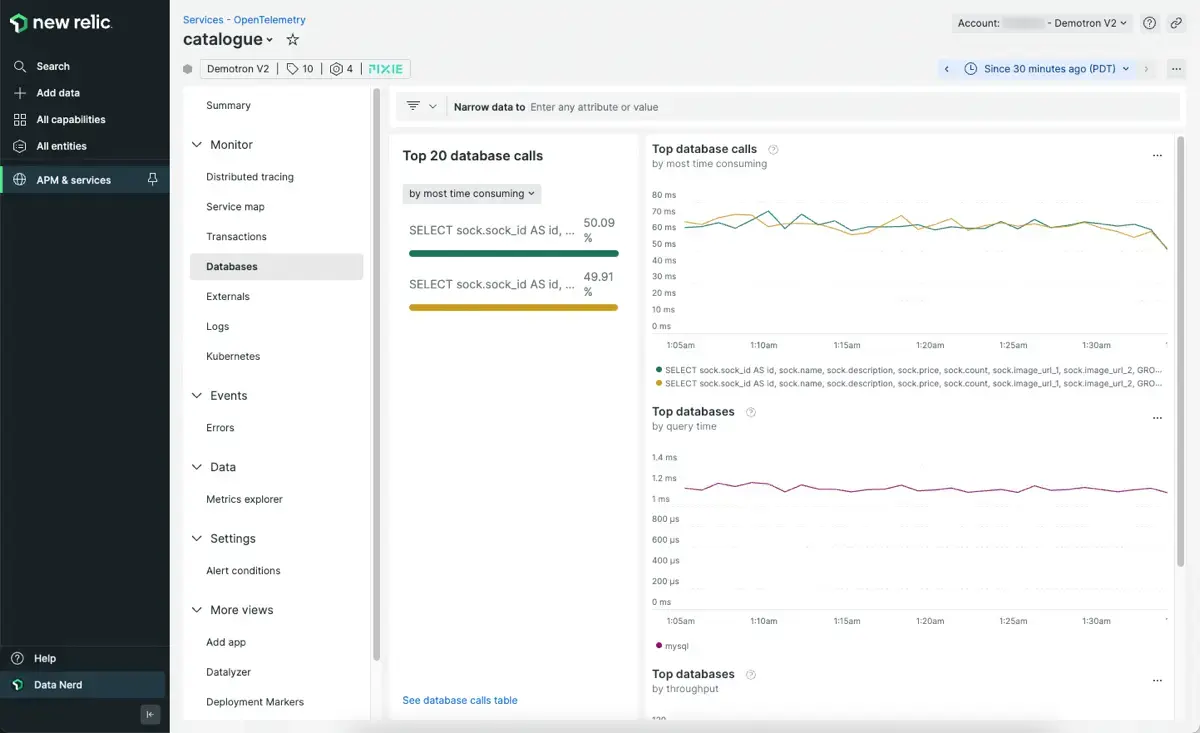Viewport: 1200px width, 733px height.
Task: Click the pin icon beside APM & services
Action: coord(152,180)
